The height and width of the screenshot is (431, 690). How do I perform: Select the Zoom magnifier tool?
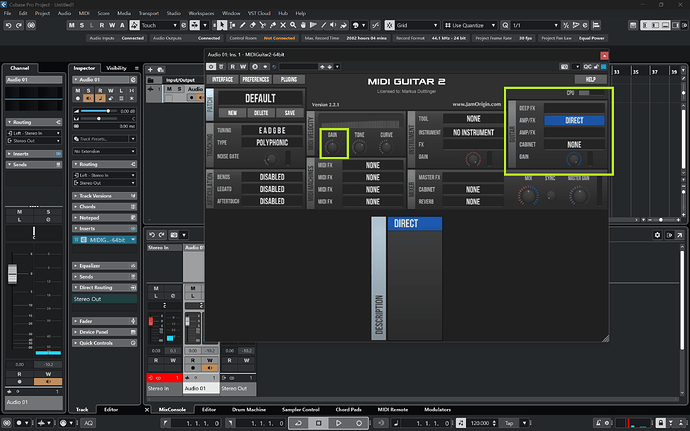pos(293,26)
